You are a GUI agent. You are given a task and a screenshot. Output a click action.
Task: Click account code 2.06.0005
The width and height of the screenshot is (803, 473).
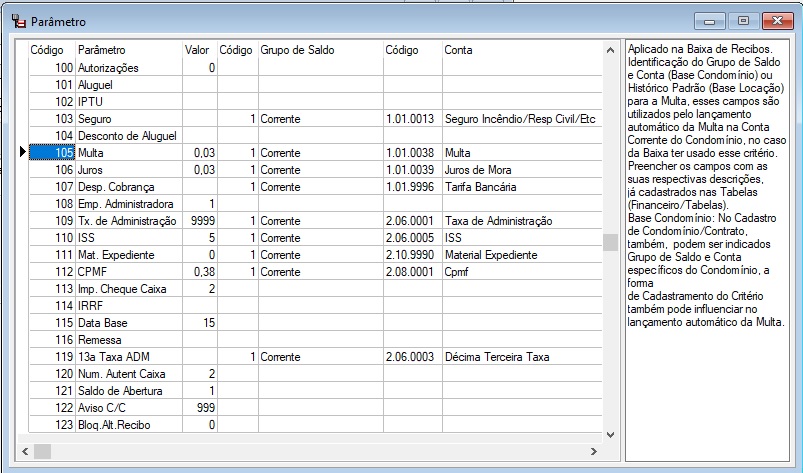coord(413,238)
